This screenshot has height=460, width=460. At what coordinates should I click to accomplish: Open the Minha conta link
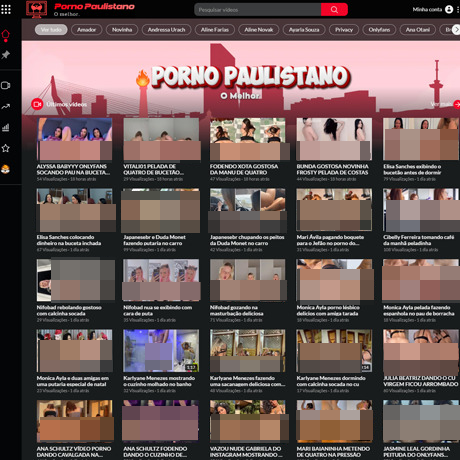[x=427, y=9]
